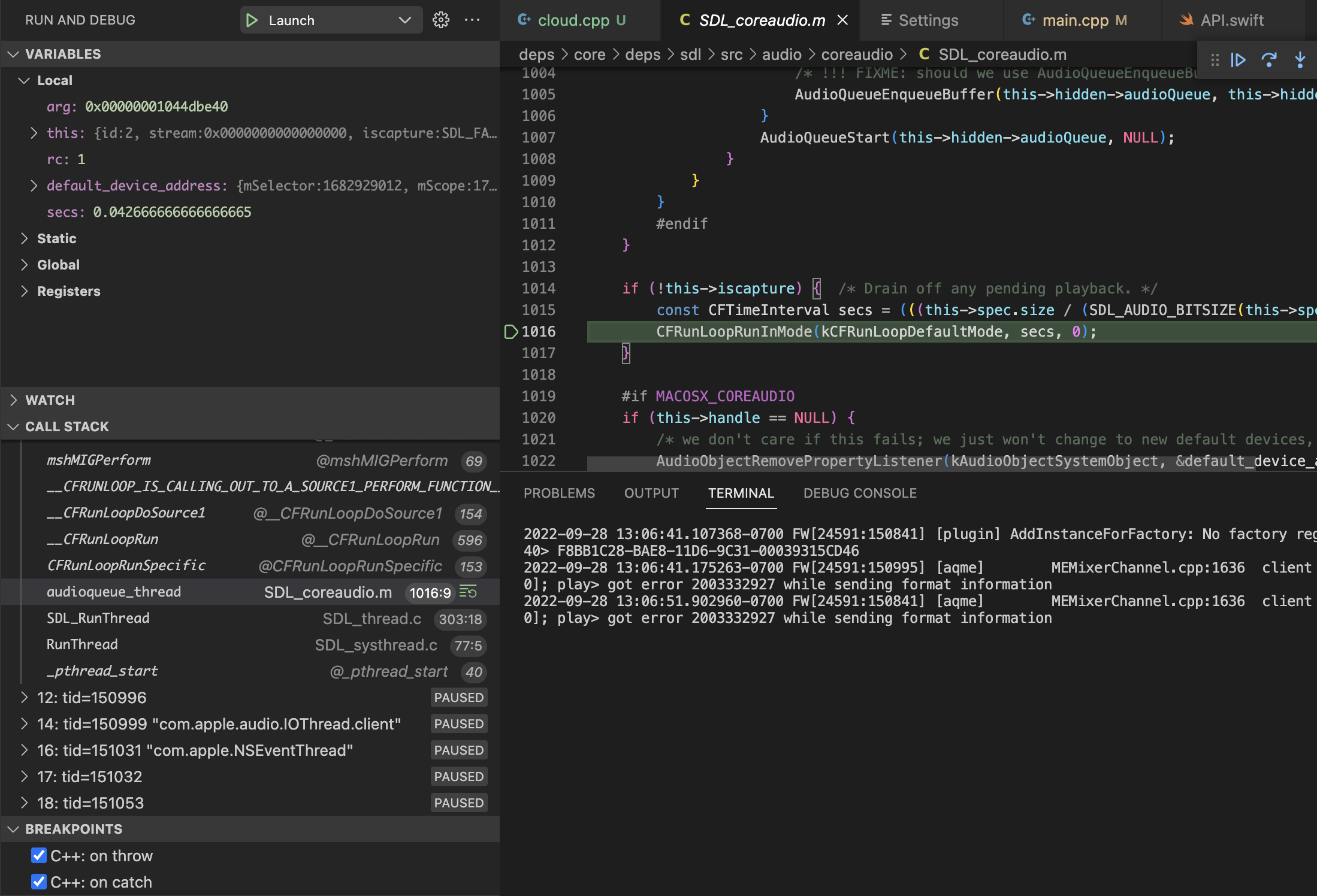Click the Restart debug session icon
The width and height of the screenshot is (1317, 896).
tap(1270, 60)
